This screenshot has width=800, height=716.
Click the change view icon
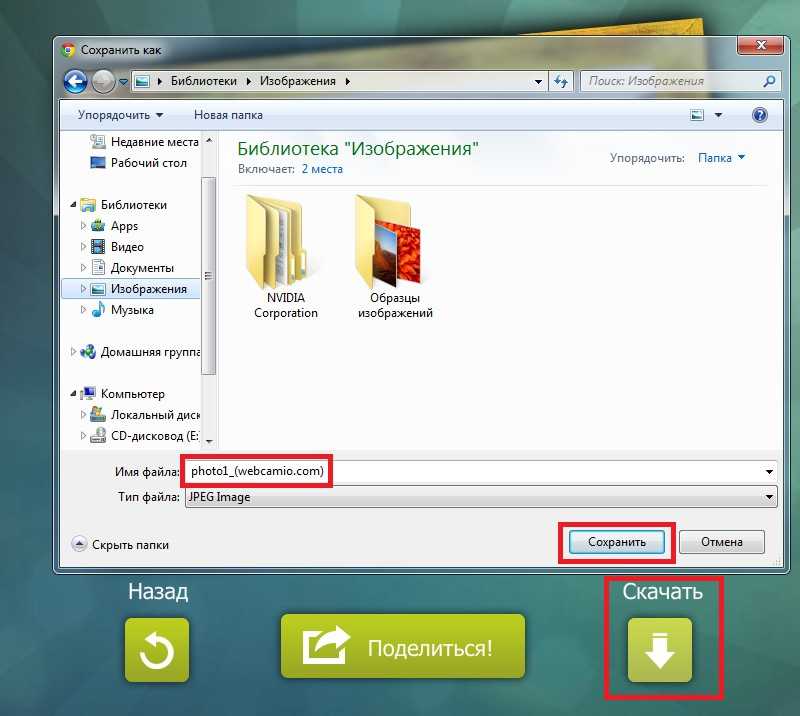[696, 115]
